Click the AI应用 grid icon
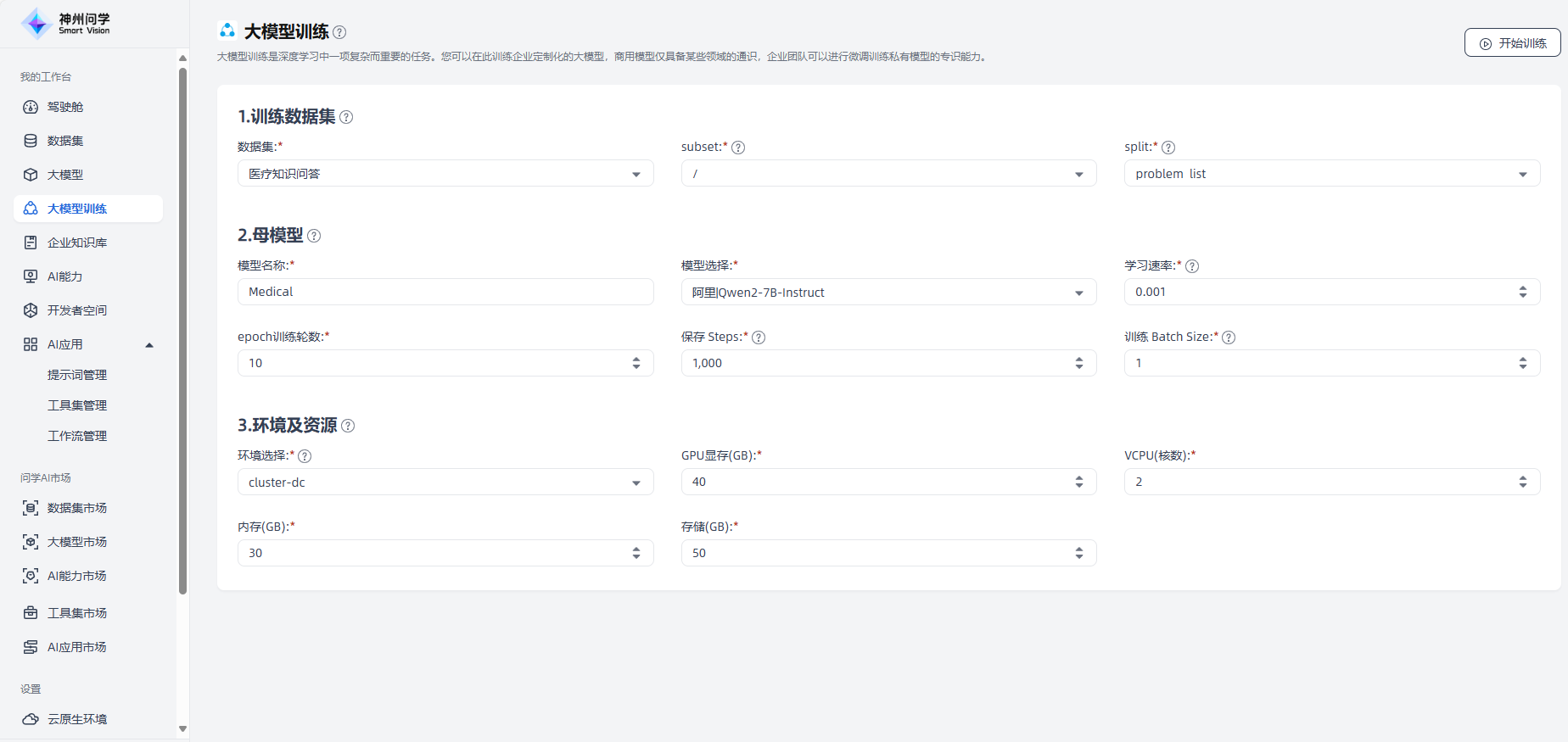Screen dimensions: 1568x742 (x=31, y=344)
